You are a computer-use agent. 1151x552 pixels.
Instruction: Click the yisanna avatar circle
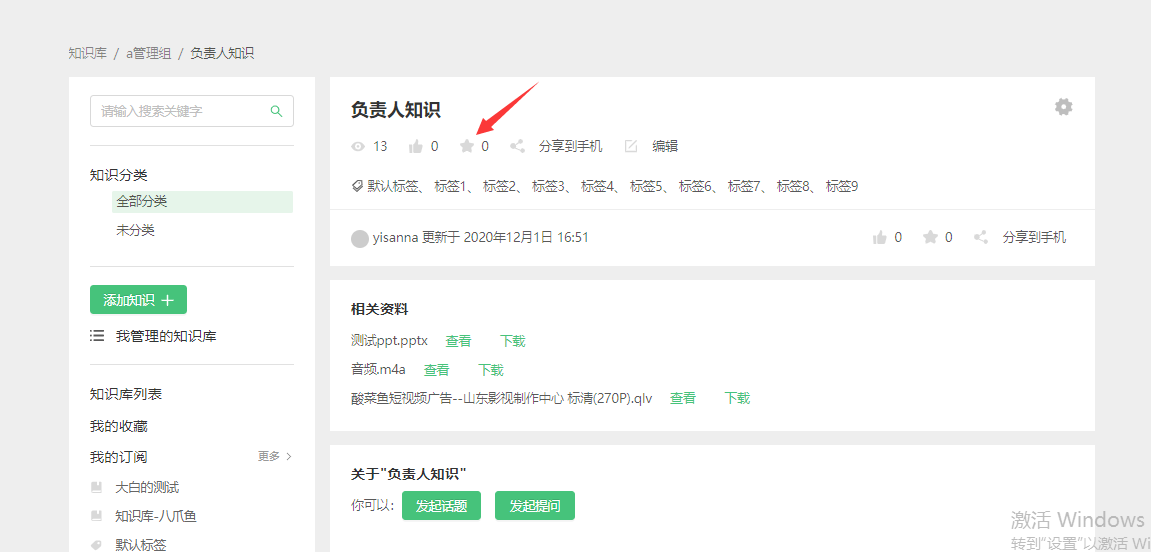point(360,239)
